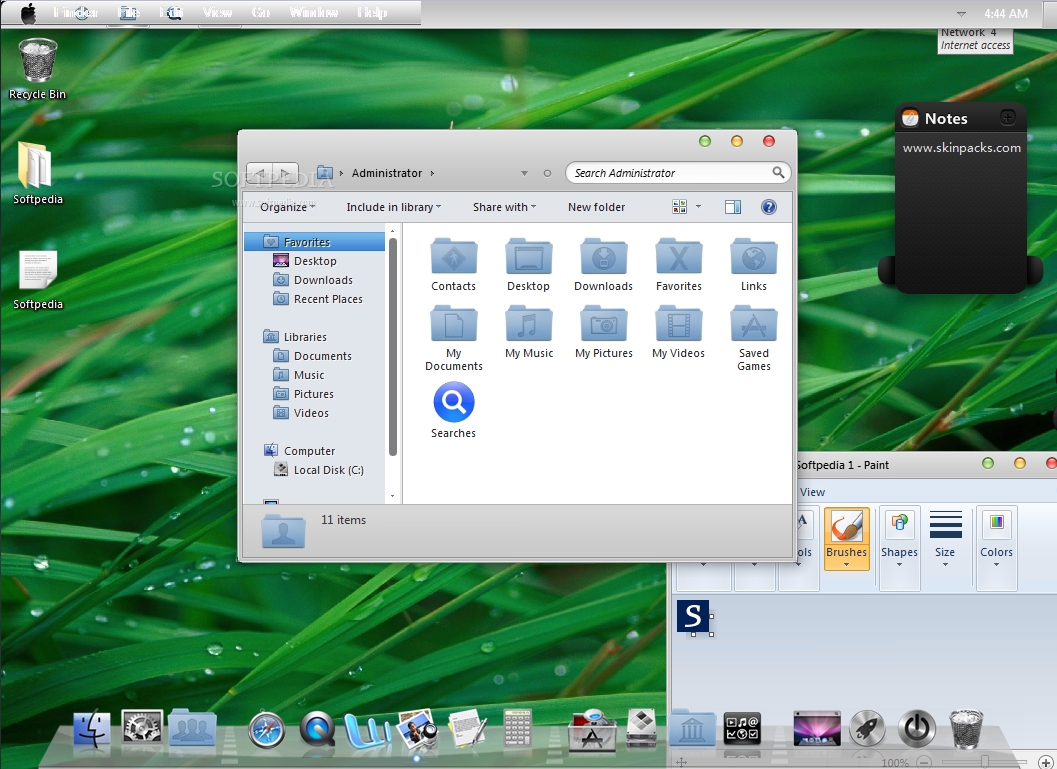Open the Include in library dropdown

[393, 207]
